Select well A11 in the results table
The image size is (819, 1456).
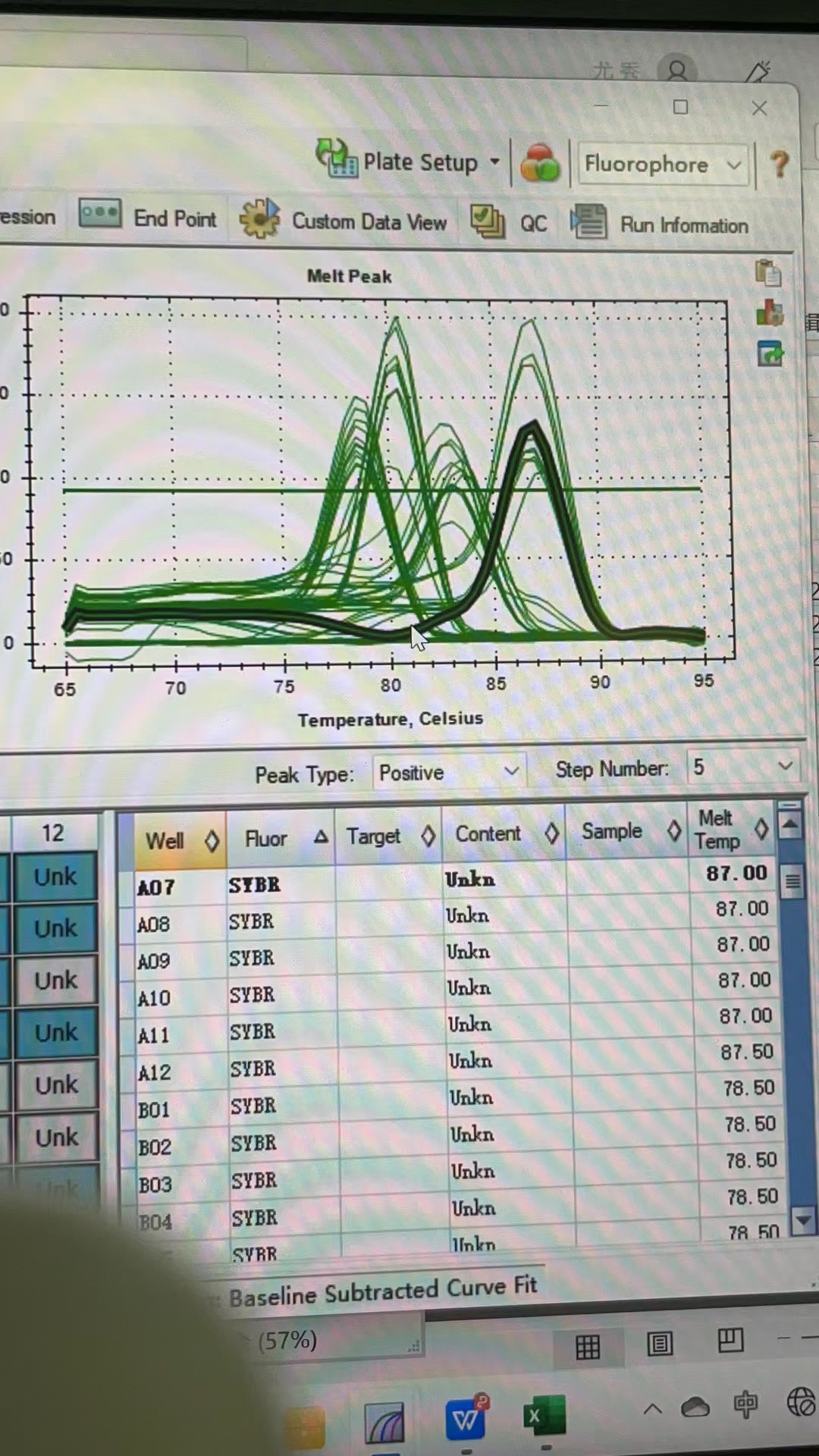154,1035
